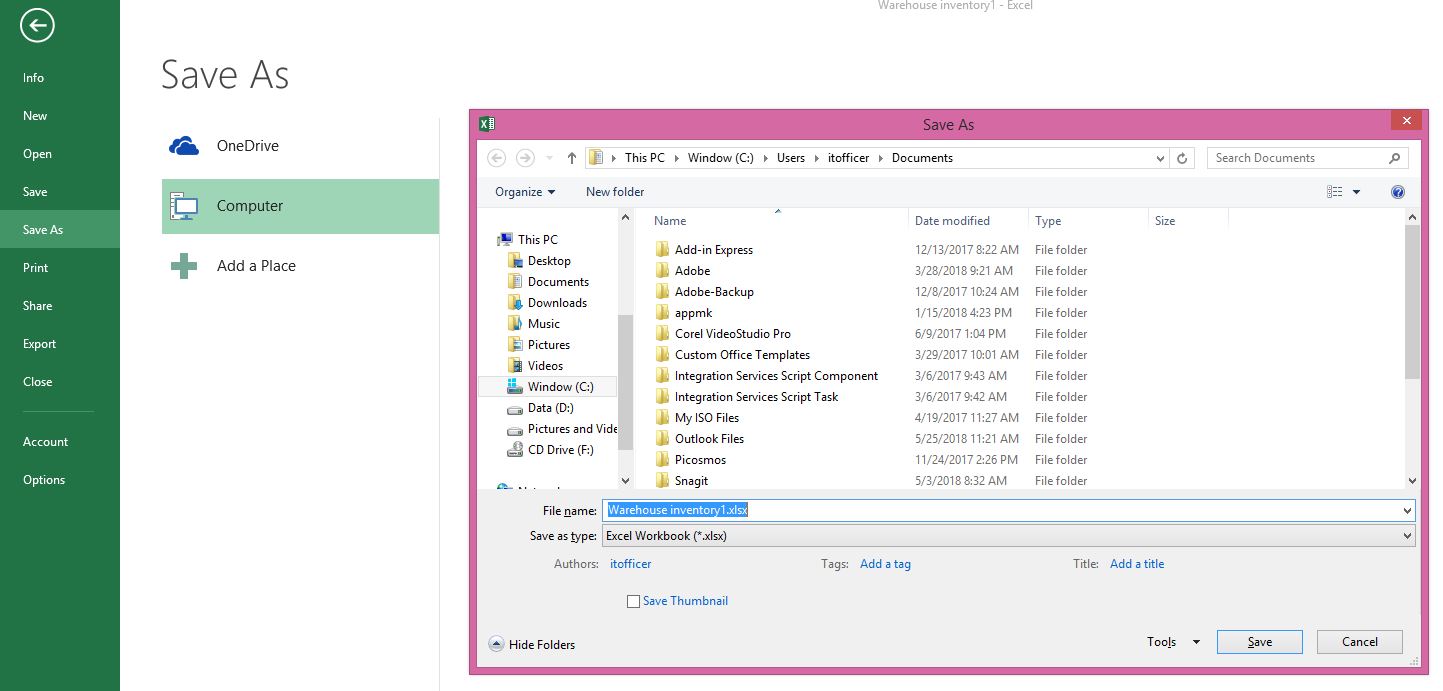1443x691 pixels.
Task: Click the Save button in dialog
Action: (1260, 642)
